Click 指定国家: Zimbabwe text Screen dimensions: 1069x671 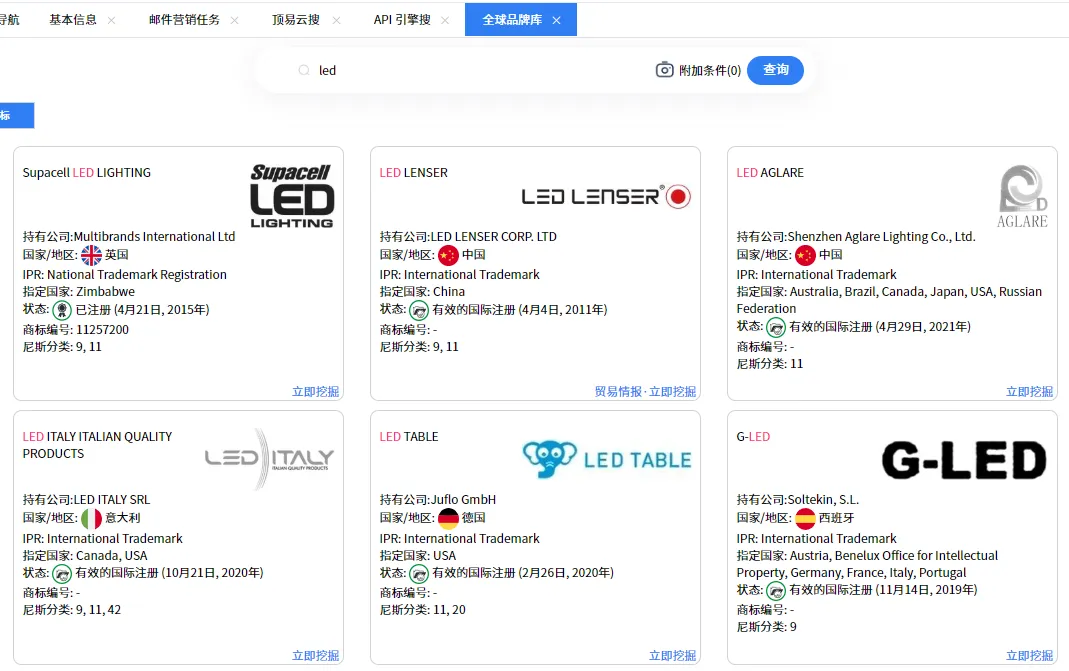79,292
